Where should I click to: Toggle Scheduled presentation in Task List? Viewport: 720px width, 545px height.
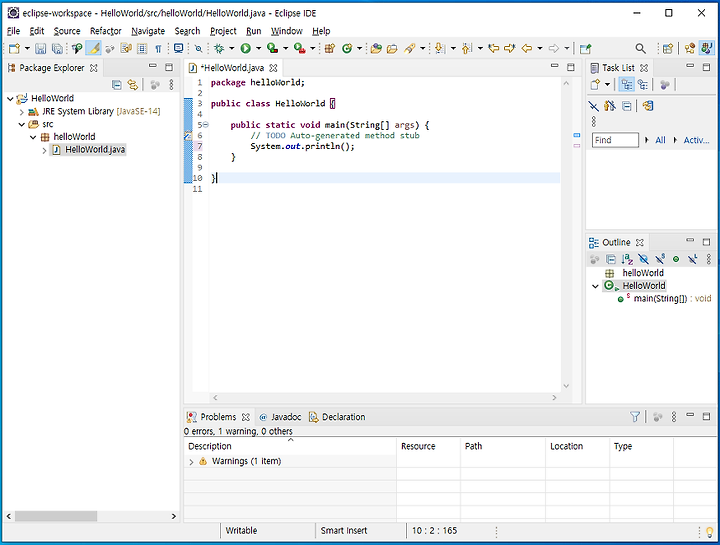(x=643, y=84)
